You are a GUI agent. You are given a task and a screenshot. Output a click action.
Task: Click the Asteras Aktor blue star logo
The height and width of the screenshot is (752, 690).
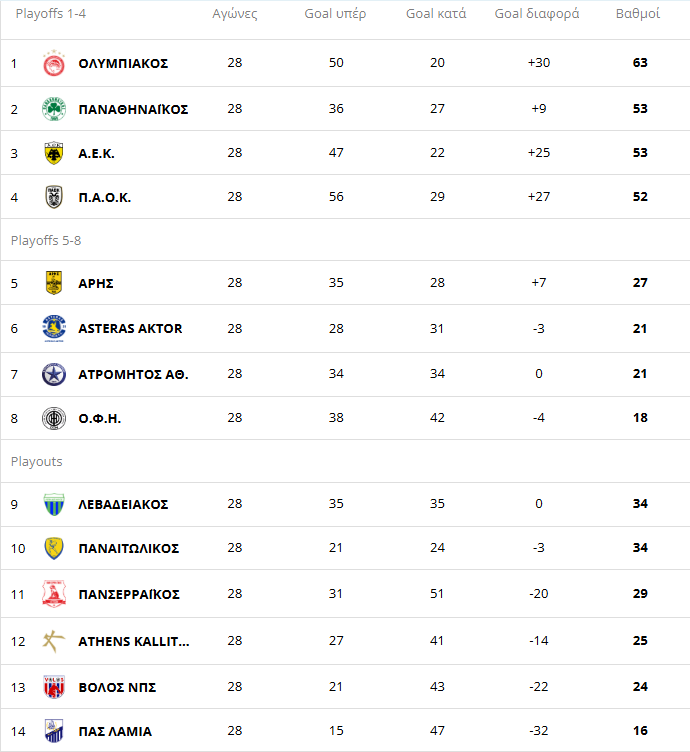54,329
